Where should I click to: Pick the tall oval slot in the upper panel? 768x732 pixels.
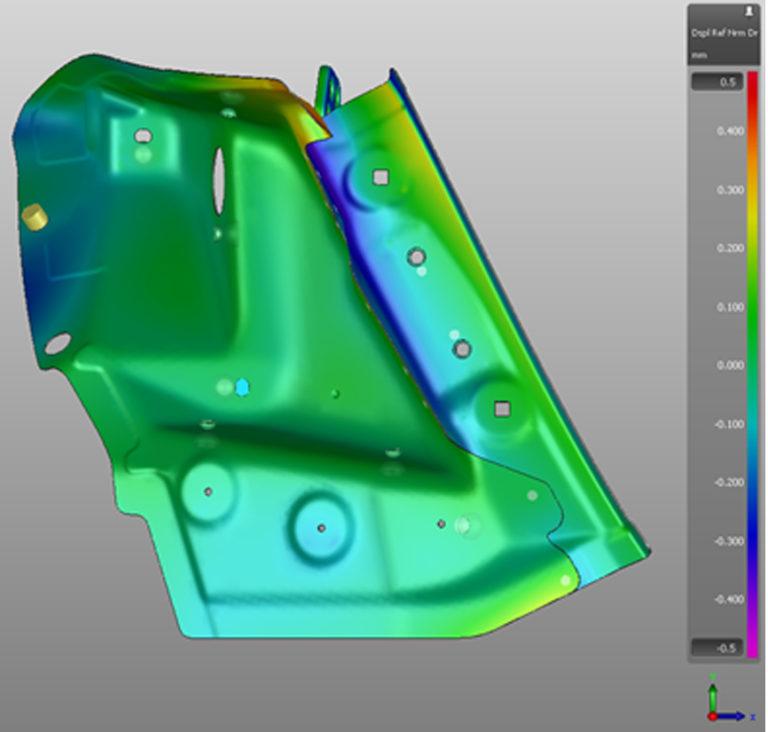pos(218,181)
